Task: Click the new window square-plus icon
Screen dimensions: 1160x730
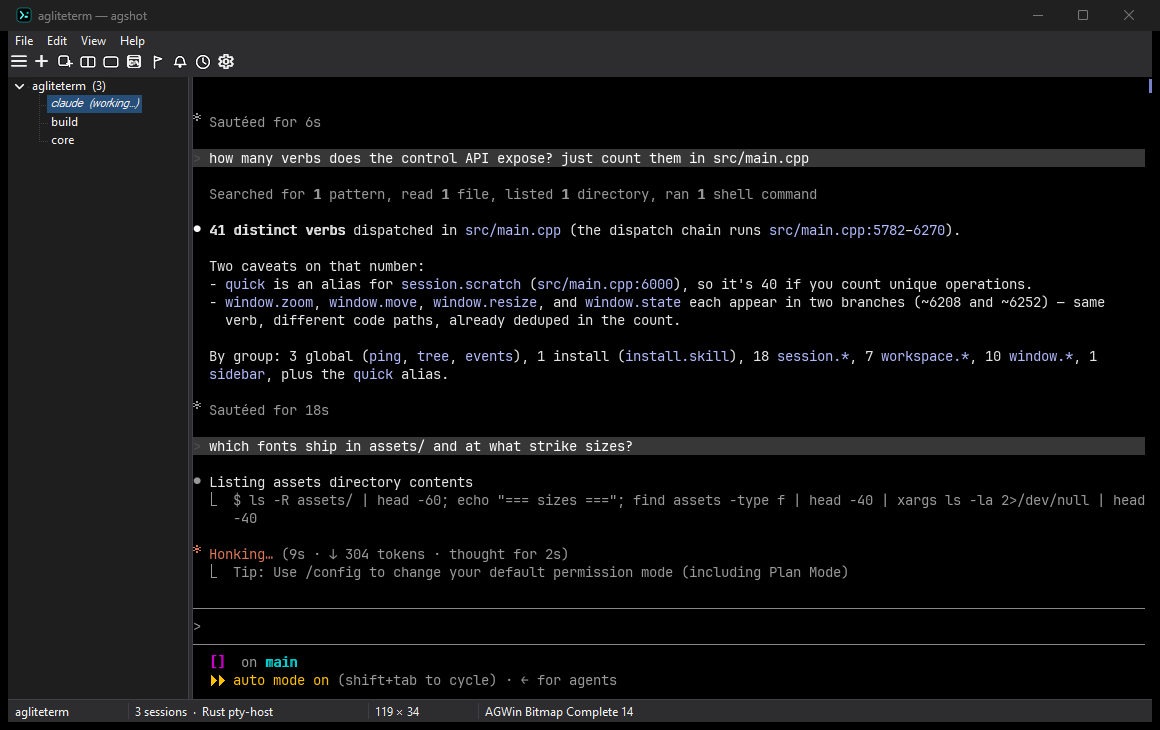Action: click(65, 61)
